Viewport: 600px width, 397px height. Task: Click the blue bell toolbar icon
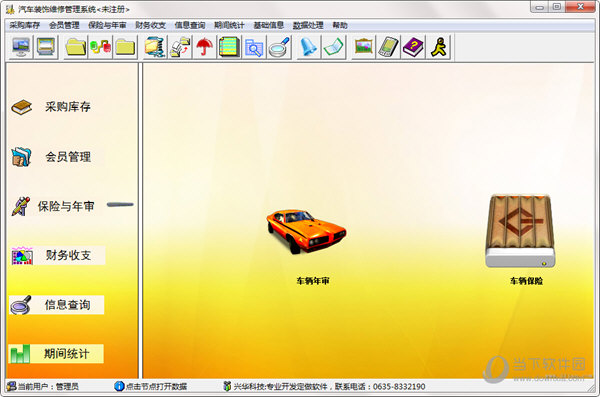point(308,47)
